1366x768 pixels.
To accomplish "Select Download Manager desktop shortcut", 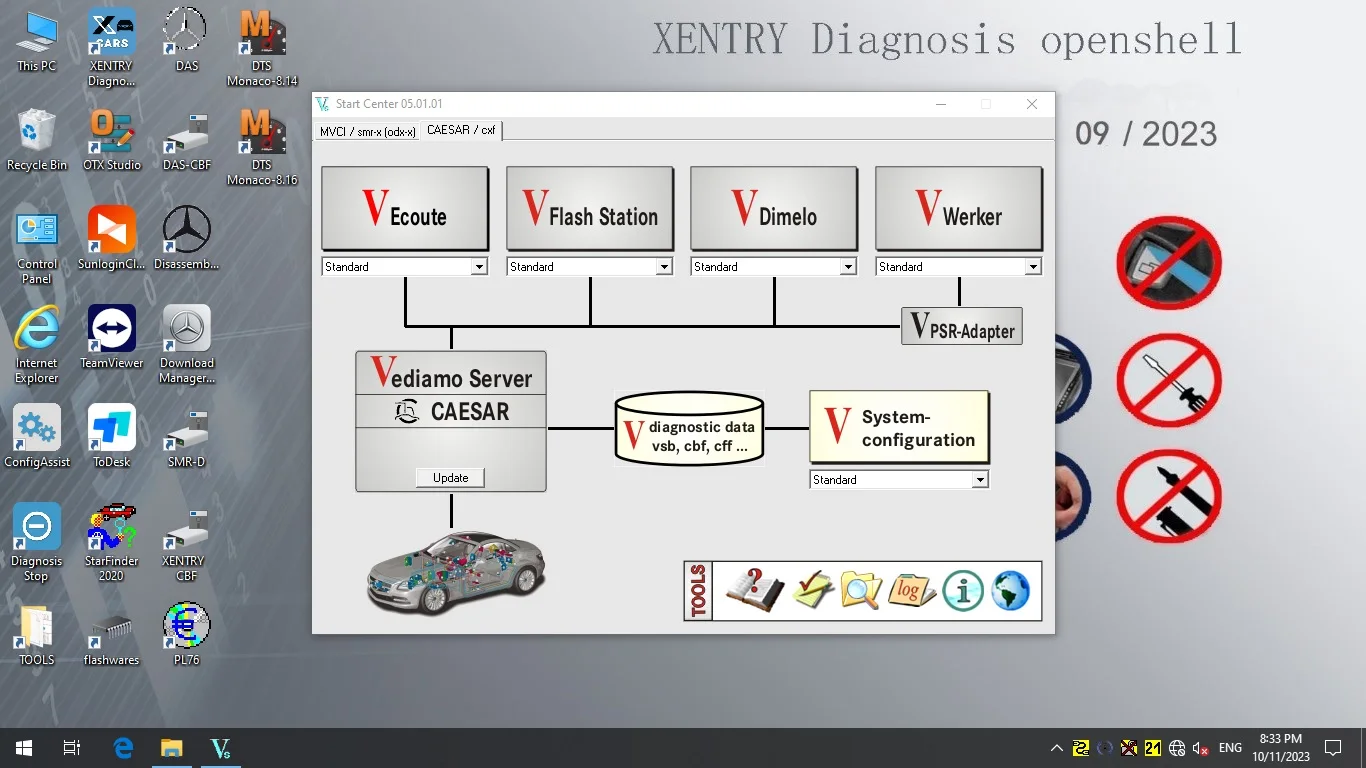I will (187, 344).
